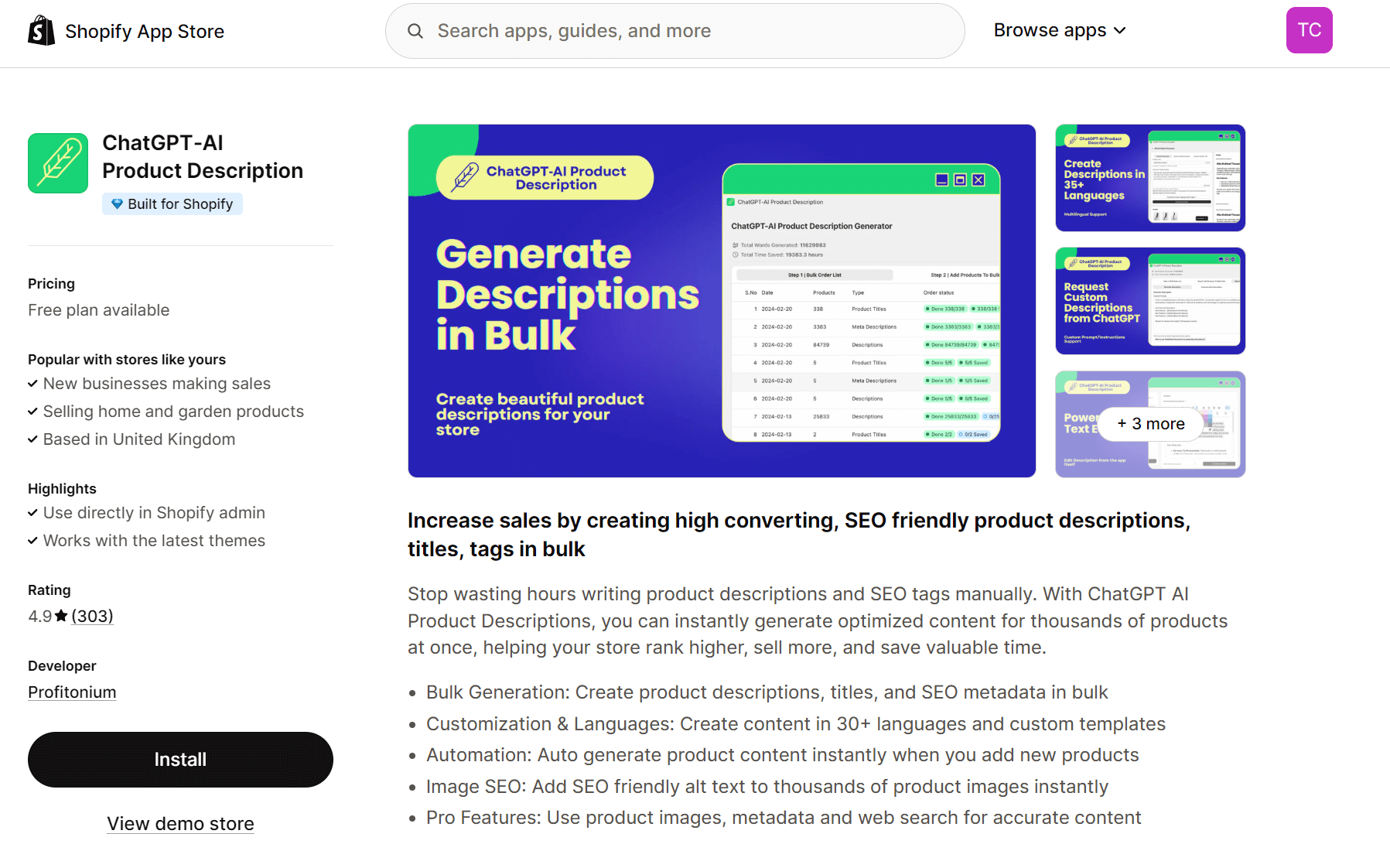This screenshot has height=868, width=1390.
Task: Open Shopify App Store via the bag logo
Action: point(40,30)
